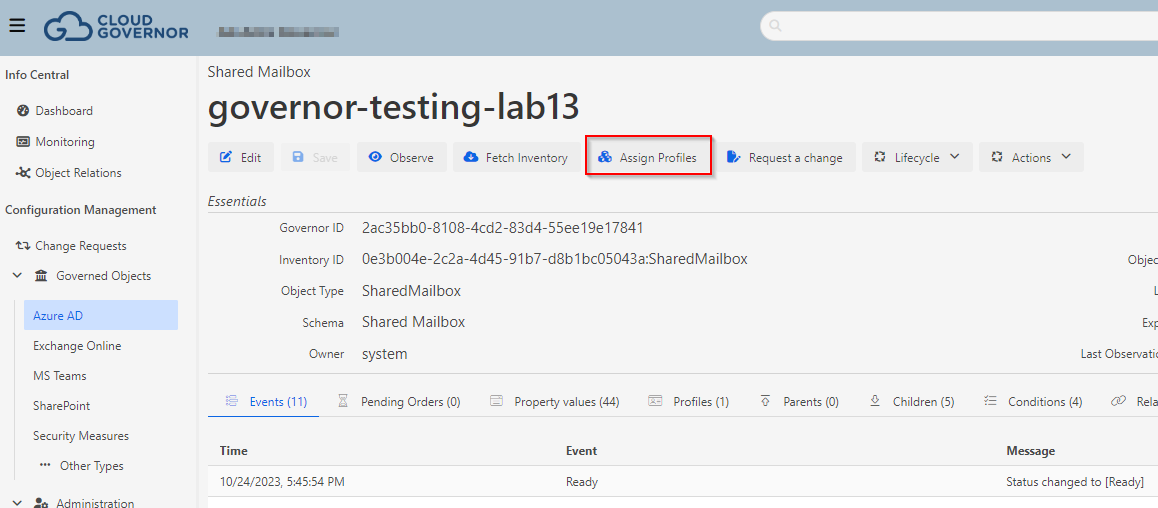The image size is (1158, 508).
Task: Click the Fetch Inventory cloud-download icon
Action: click(x=471, y=157)
